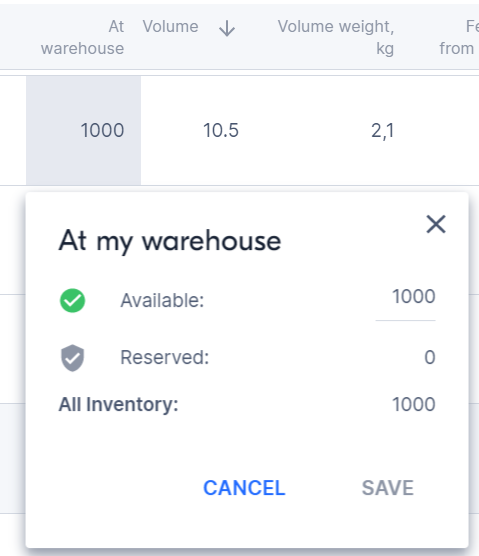
Task: Click the Volume weight, kg column header
Action: point(336,37)
